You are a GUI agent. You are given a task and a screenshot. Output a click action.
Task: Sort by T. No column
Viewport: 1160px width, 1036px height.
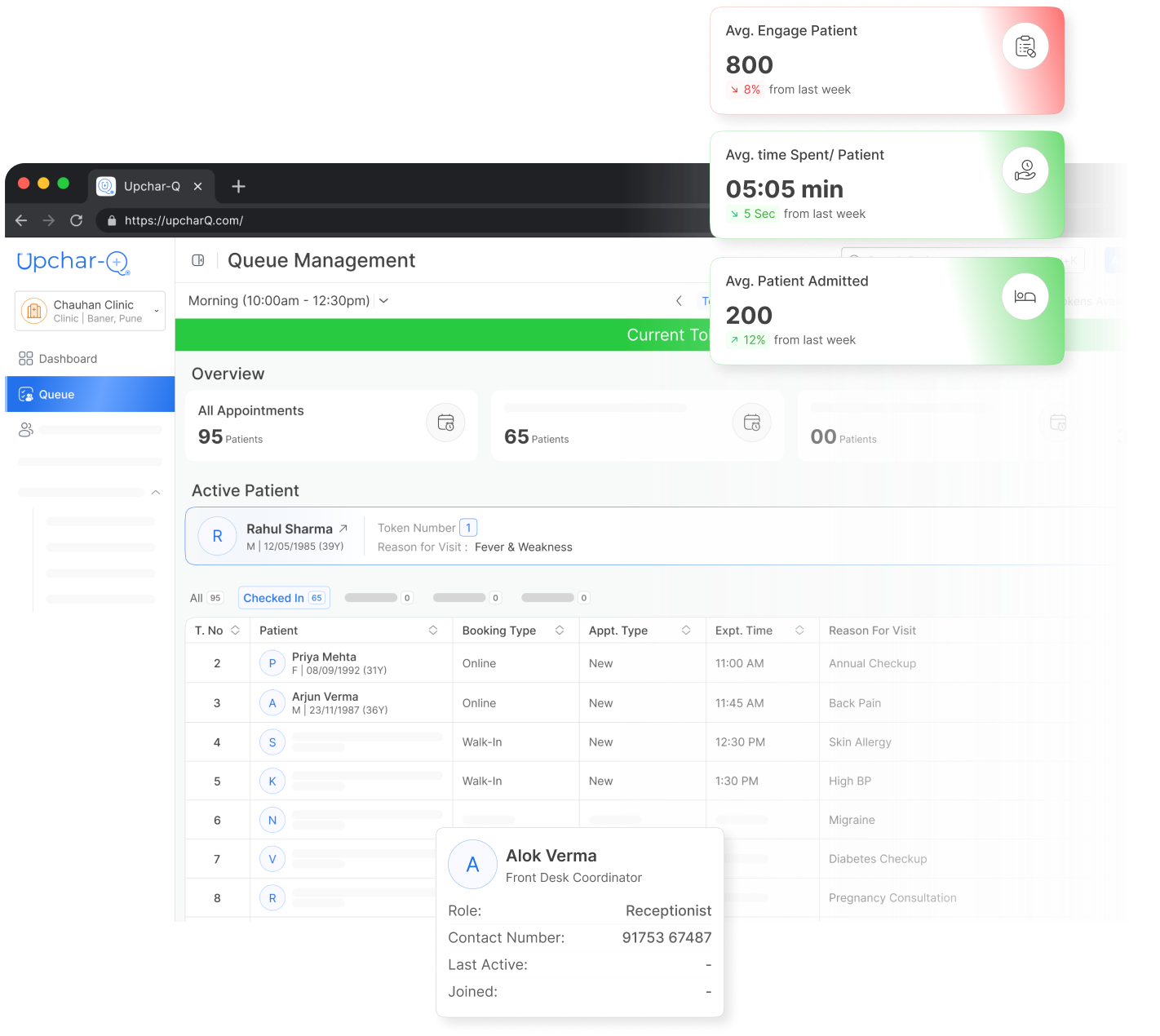(235, 631)
